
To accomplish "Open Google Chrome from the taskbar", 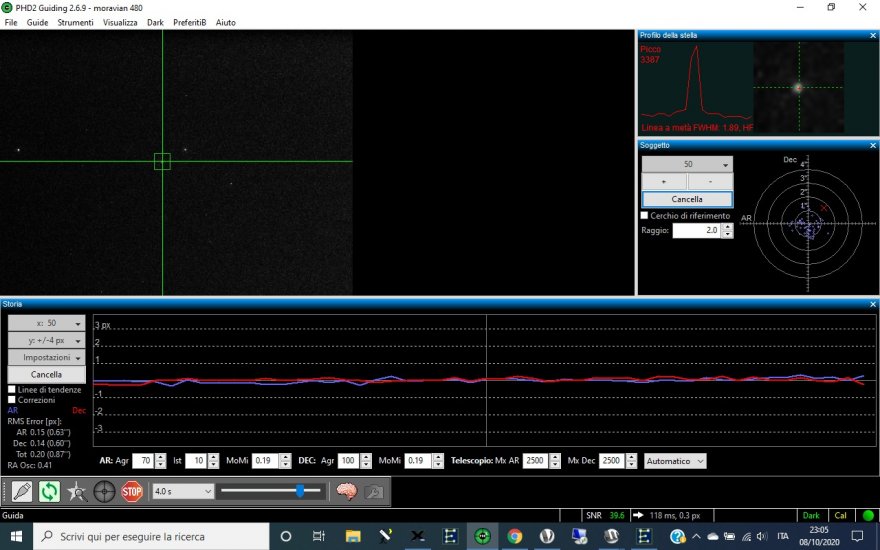I will tap(515, 537).
